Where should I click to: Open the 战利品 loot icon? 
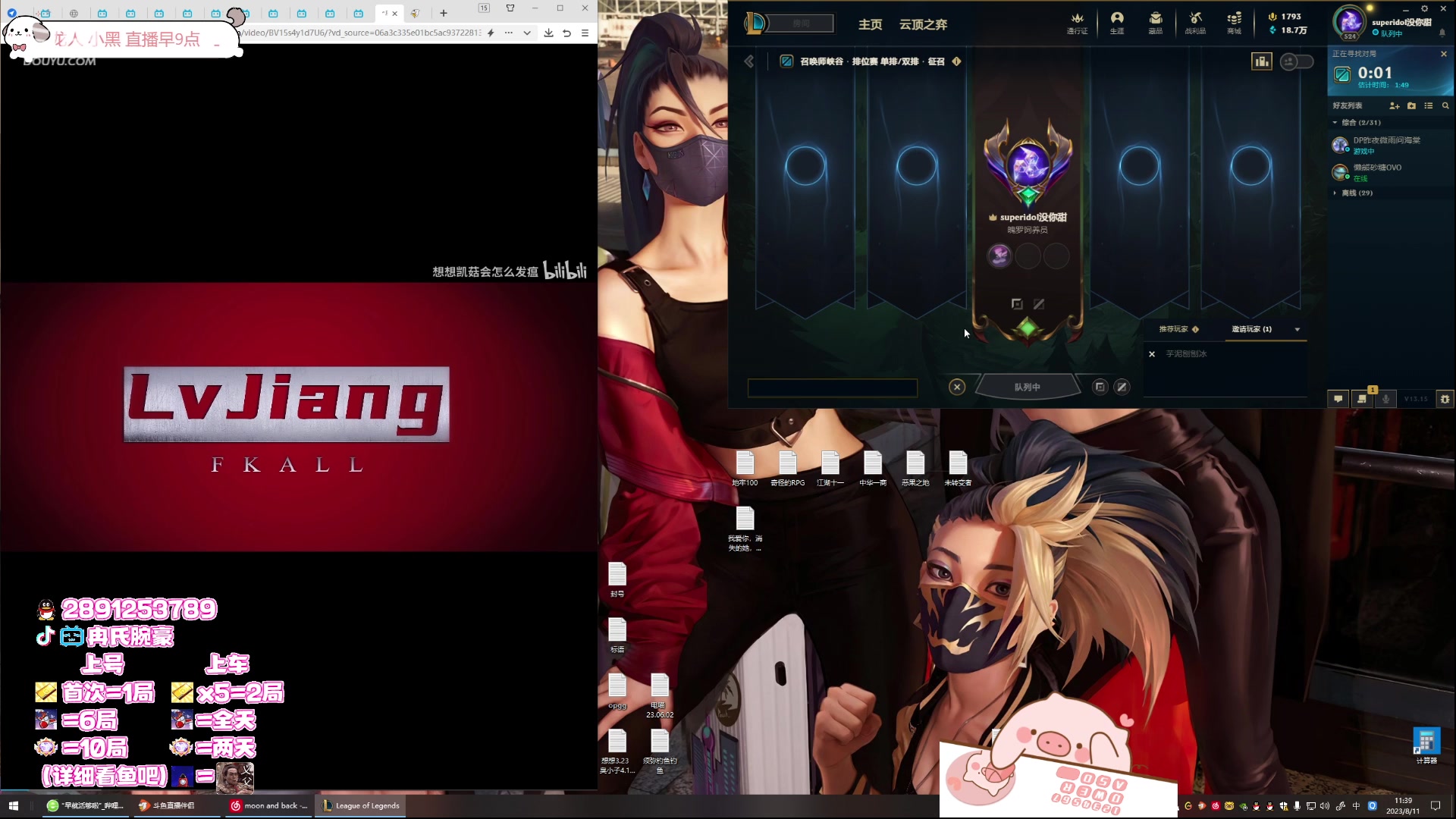(1195, 23)
